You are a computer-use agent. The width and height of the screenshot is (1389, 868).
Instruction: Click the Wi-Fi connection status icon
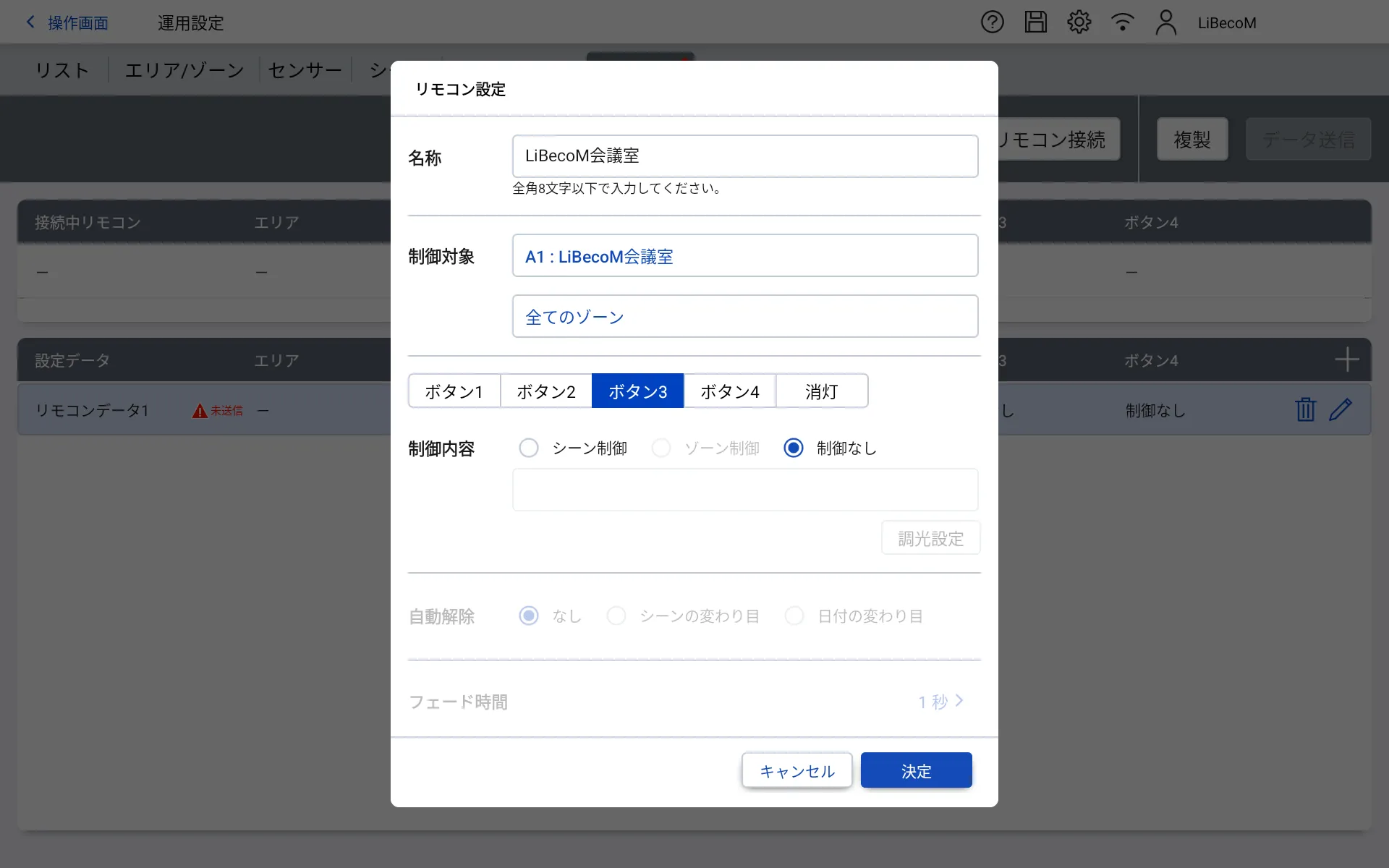[1122, 22]
